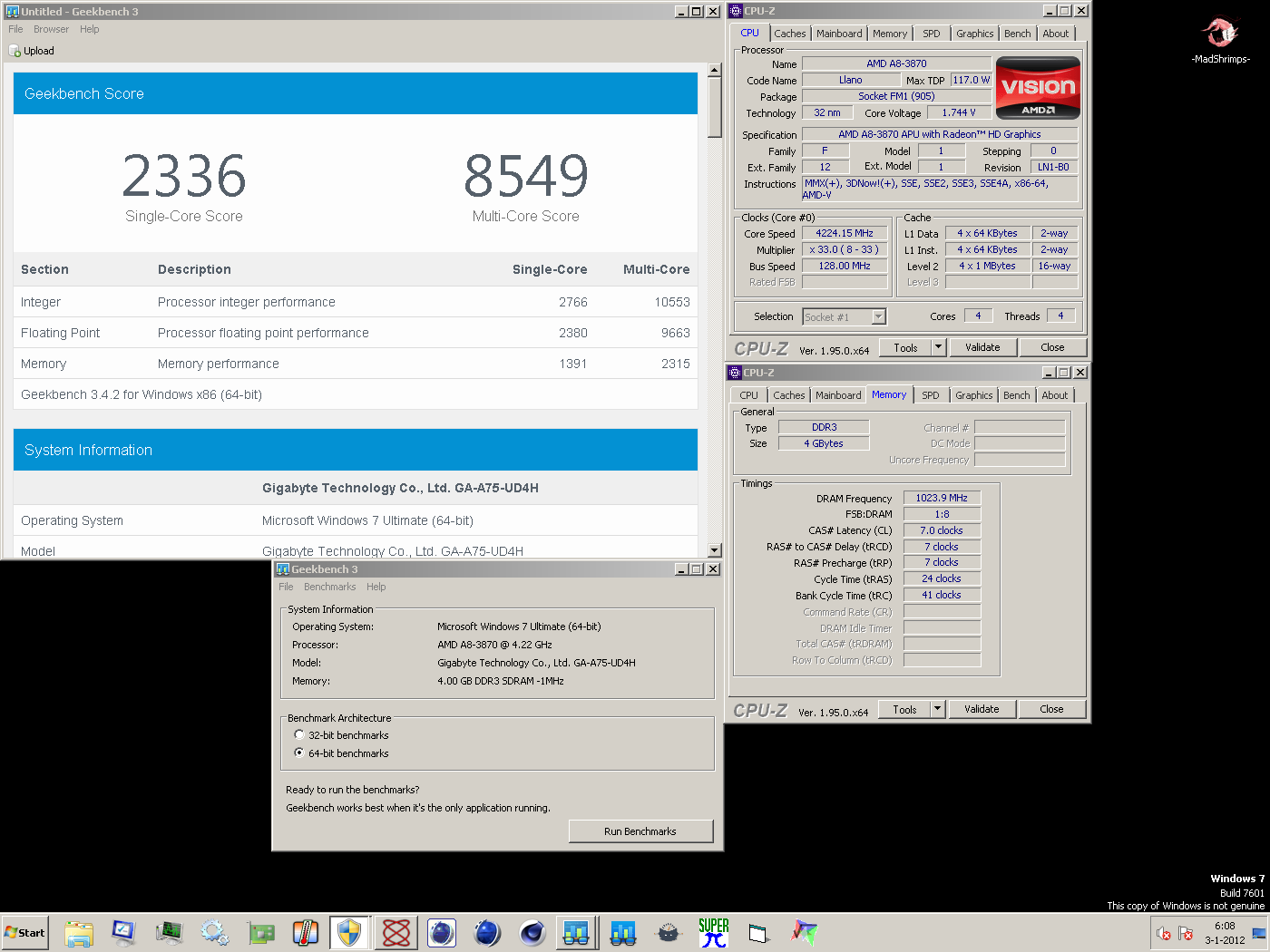The height and width of the screenshot is (952, 1270).
Task: Click the framed blue sphere taskbar icon
Action: [442, 933]
